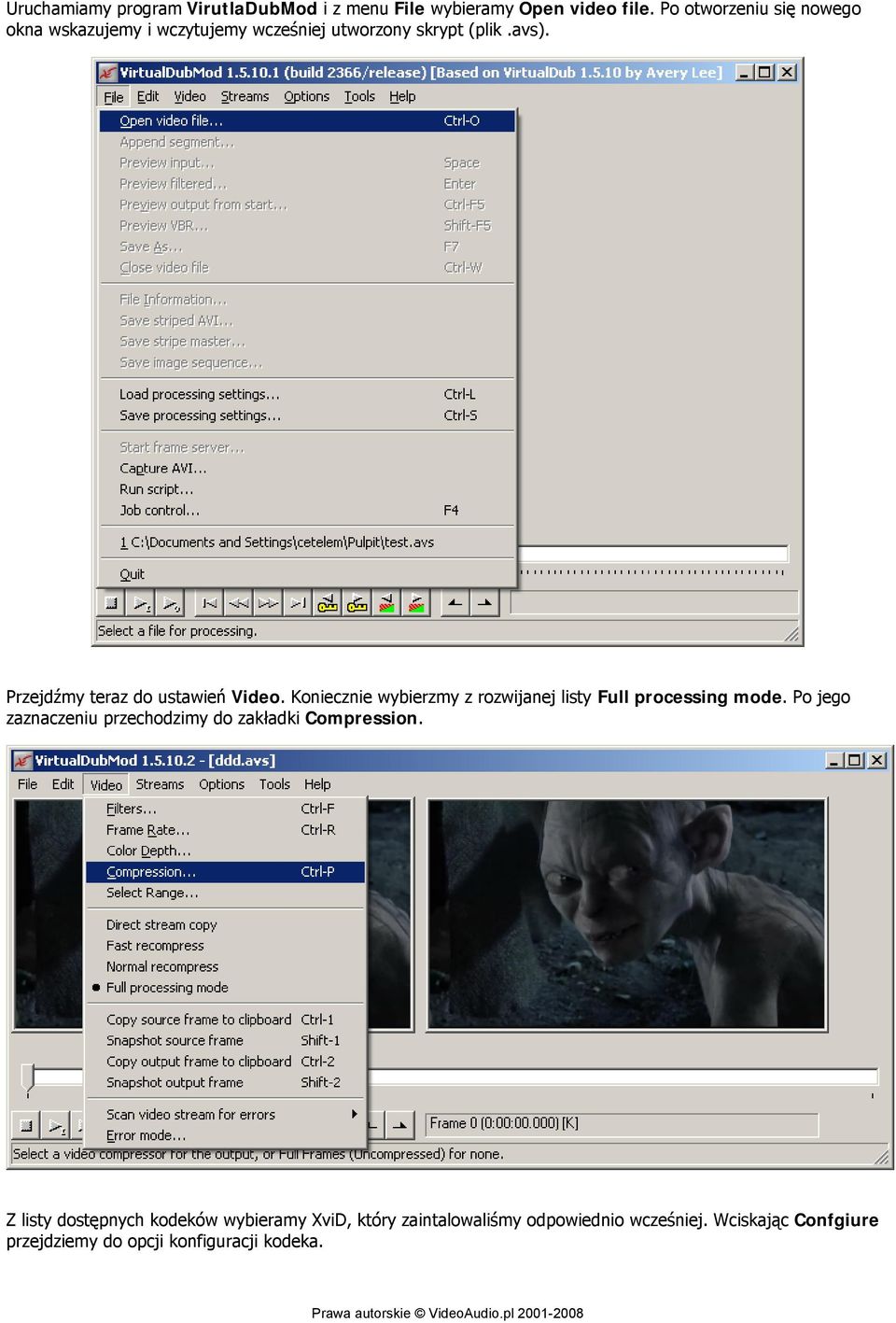896x1323 pixels.
Task: Select Direct stream copy mode
Action: pos(161,924)
